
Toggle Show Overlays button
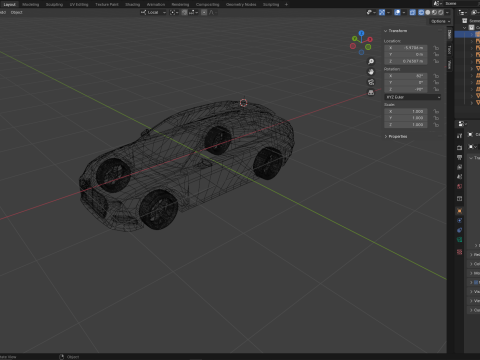click(x=397, y=12)
